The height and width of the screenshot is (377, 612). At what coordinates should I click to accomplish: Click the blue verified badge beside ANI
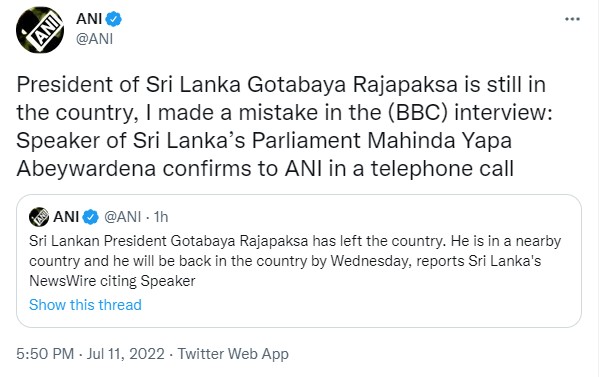point(114,19)
